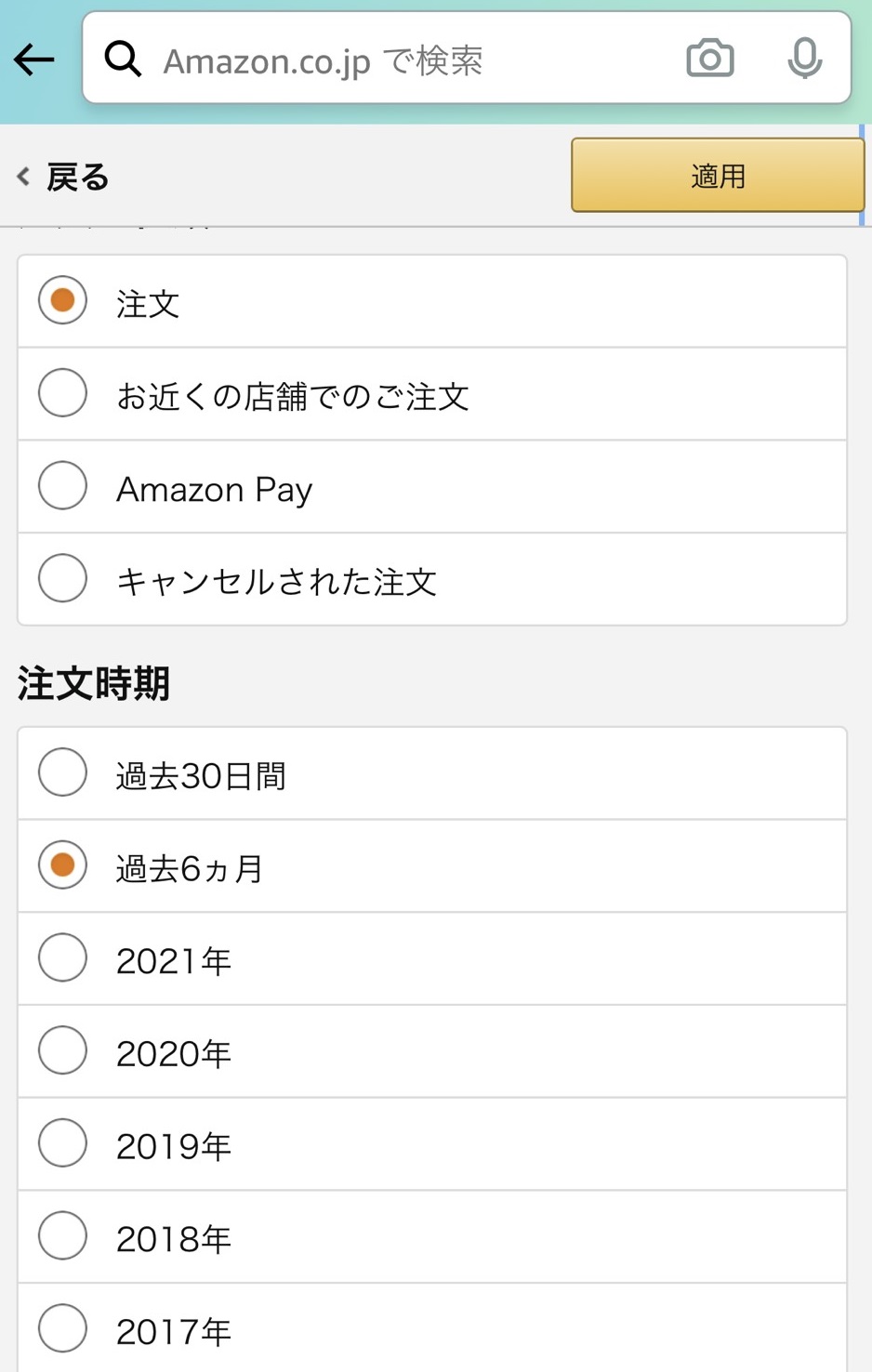Tap the back arrow icon
Image resolution: width=872 pixels, height=1372 pixels.
34,59
